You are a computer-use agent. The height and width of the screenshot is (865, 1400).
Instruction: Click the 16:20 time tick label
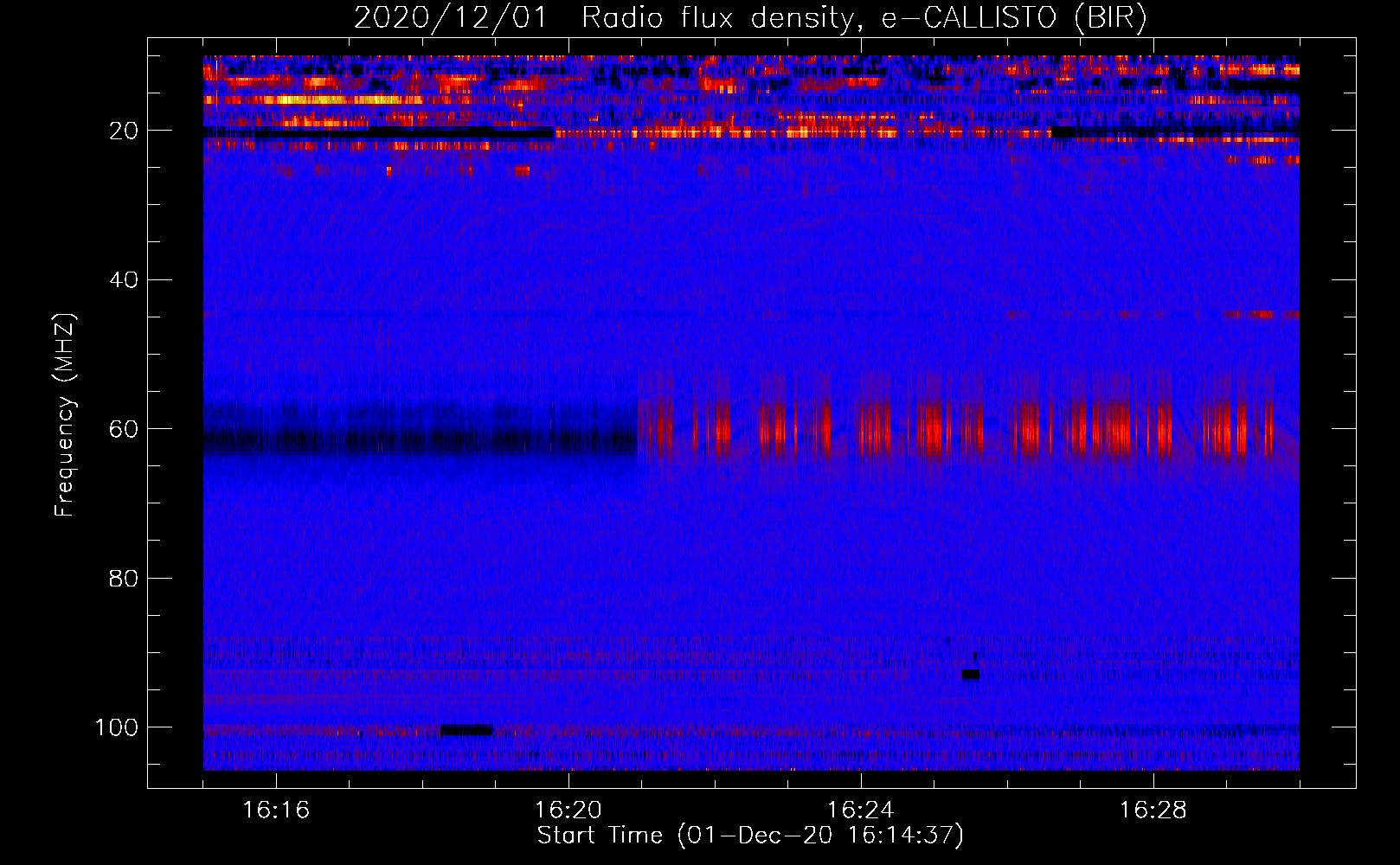(568, 811)
